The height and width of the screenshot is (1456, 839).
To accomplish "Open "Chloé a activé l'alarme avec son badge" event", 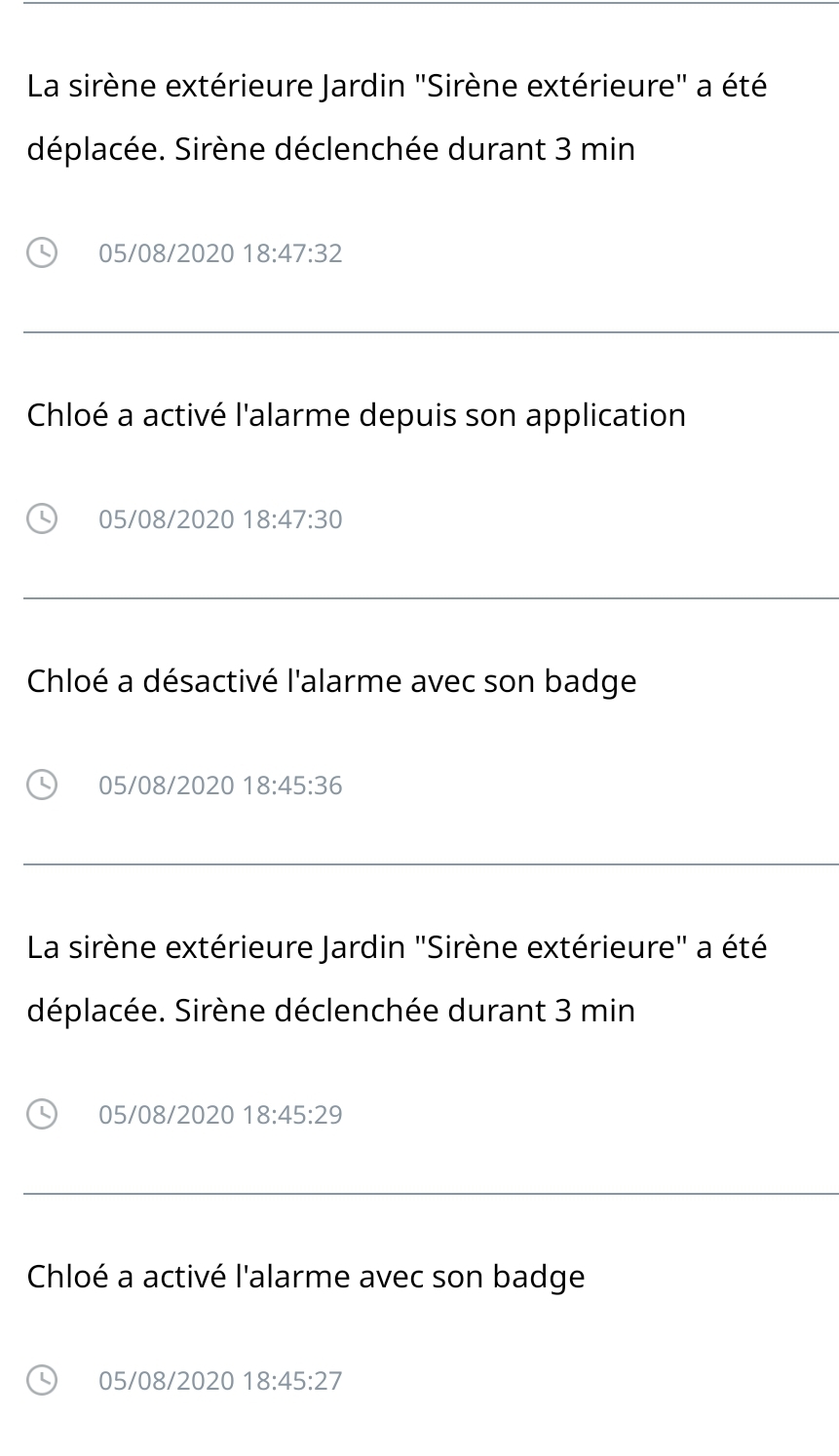I will tap(305, 1277).
